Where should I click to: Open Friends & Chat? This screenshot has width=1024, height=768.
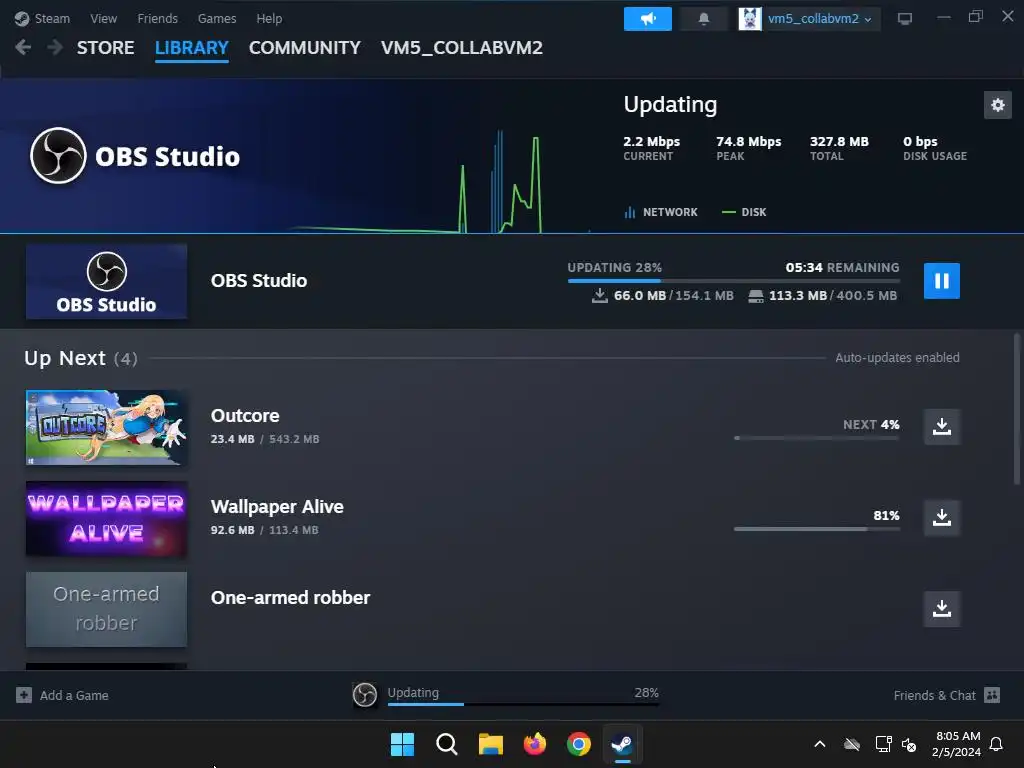pos(946,696)
